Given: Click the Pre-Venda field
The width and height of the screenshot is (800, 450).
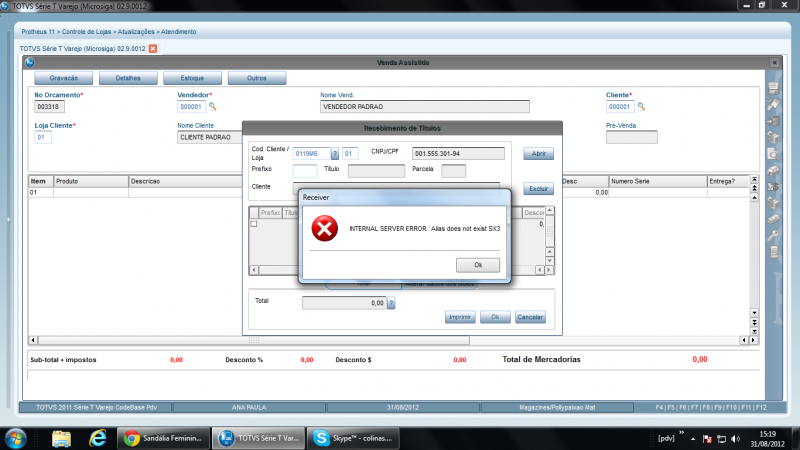Looking at the screenshot, I should click(632, 137).
